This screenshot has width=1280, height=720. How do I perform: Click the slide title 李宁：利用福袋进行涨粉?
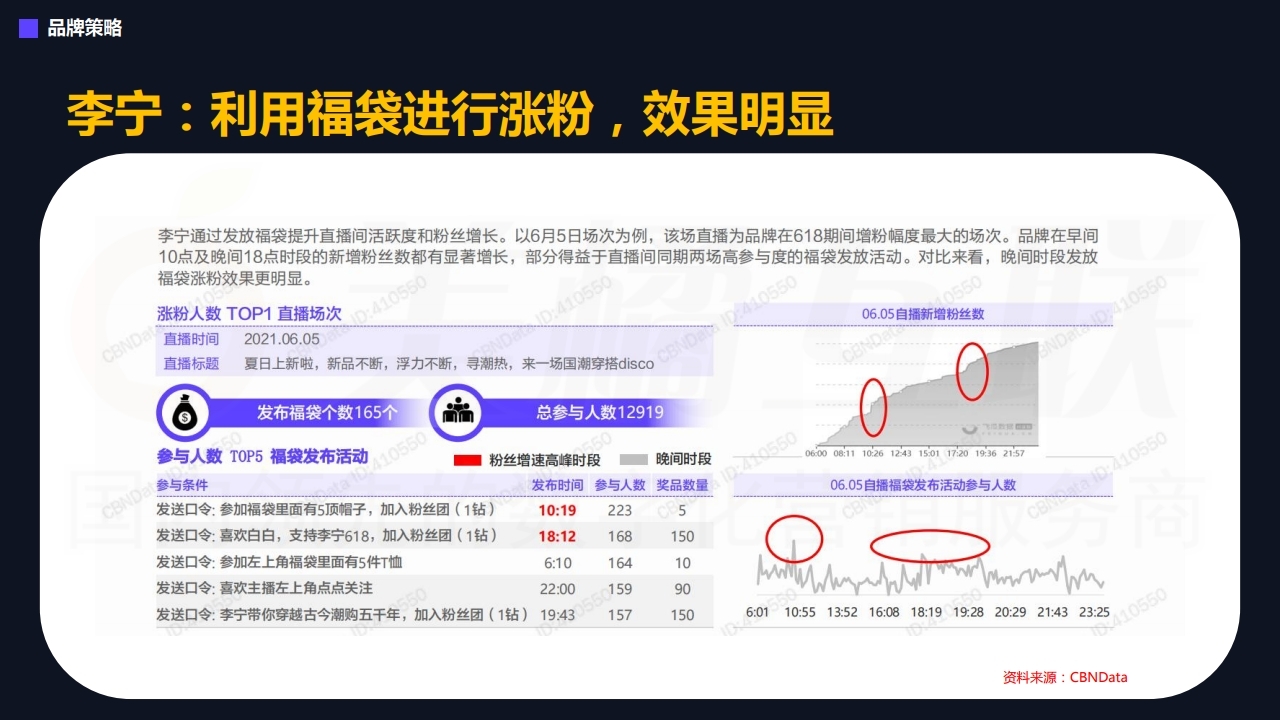pos(450,114)
